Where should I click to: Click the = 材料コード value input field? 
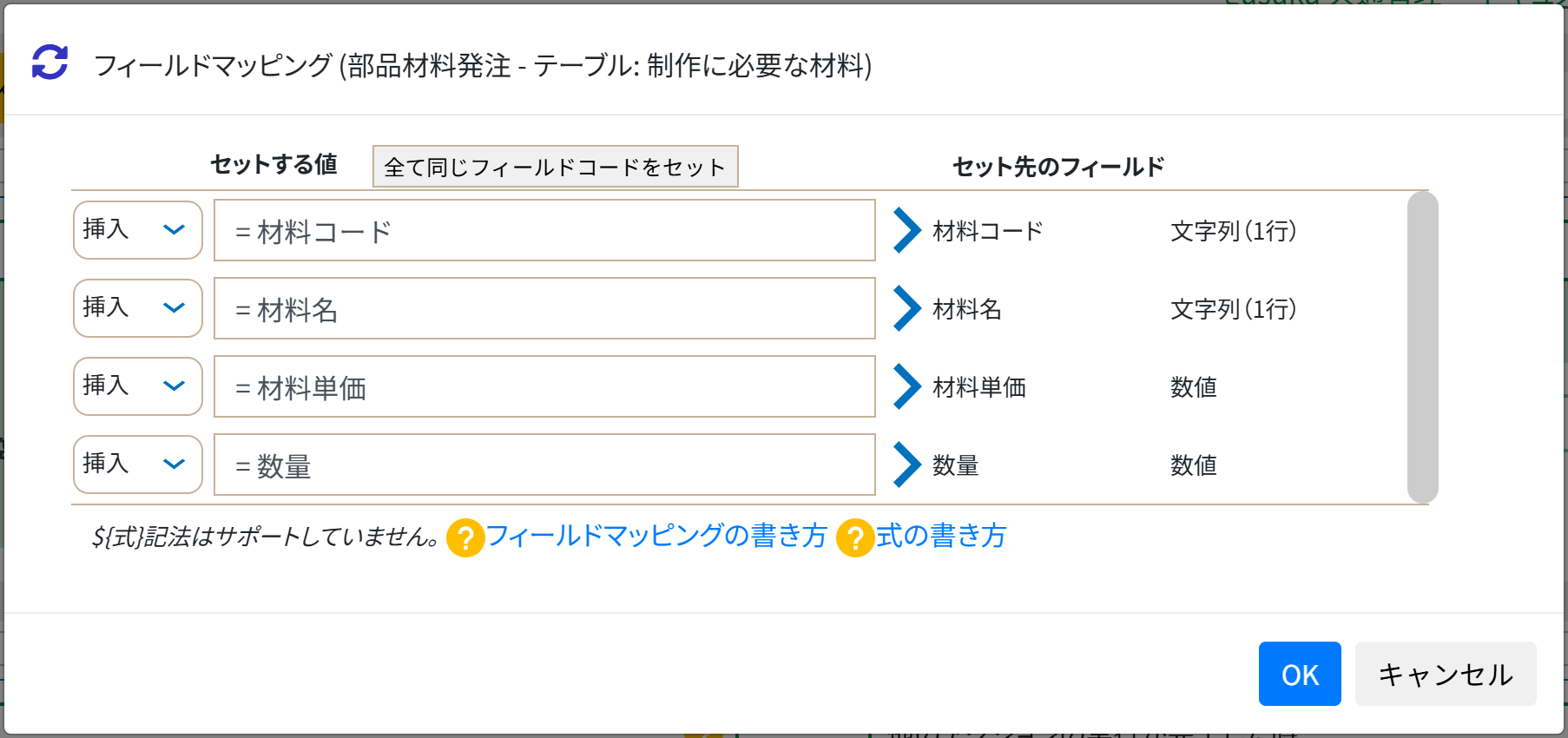544,230
